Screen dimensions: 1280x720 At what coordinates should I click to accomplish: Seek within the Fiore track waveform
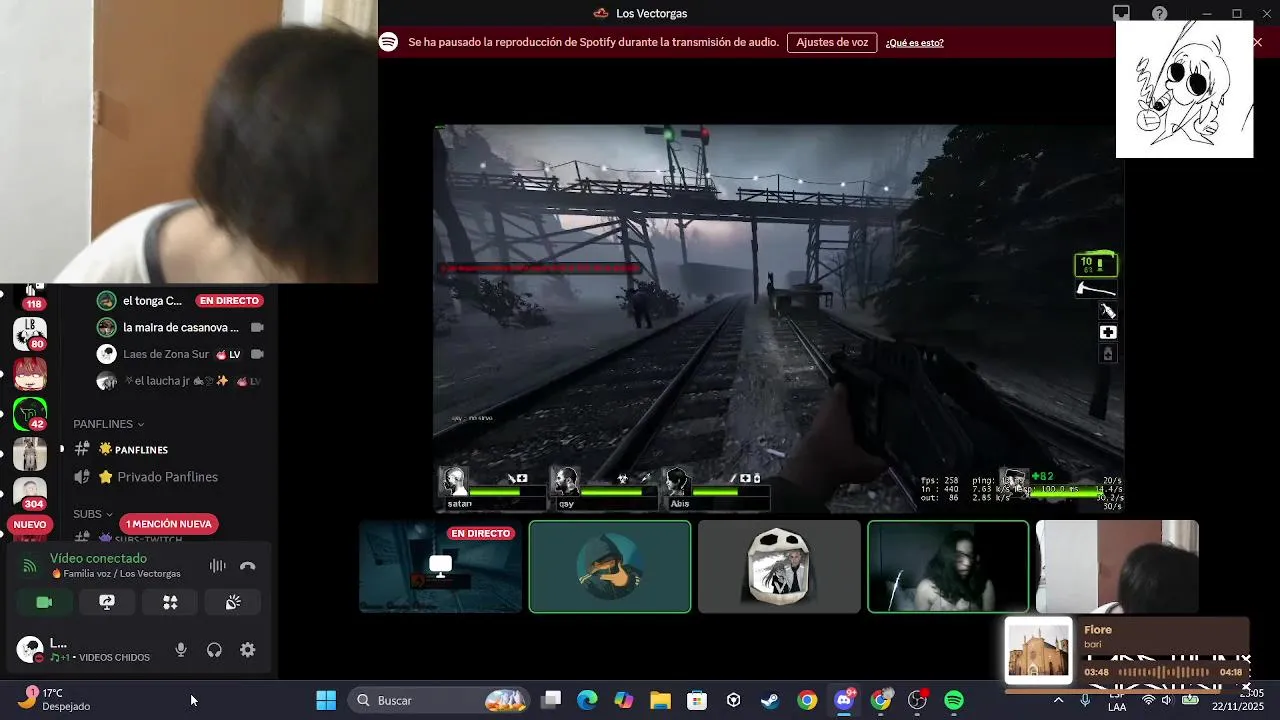pyautogui.click(x=1164, y=672)
